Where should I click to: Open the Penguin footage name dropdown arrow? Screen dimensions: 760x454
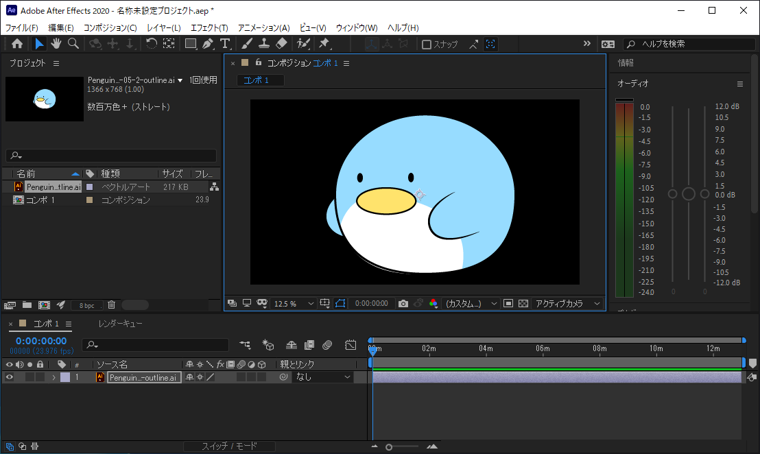pyautogui.click(x=180, y=80)
